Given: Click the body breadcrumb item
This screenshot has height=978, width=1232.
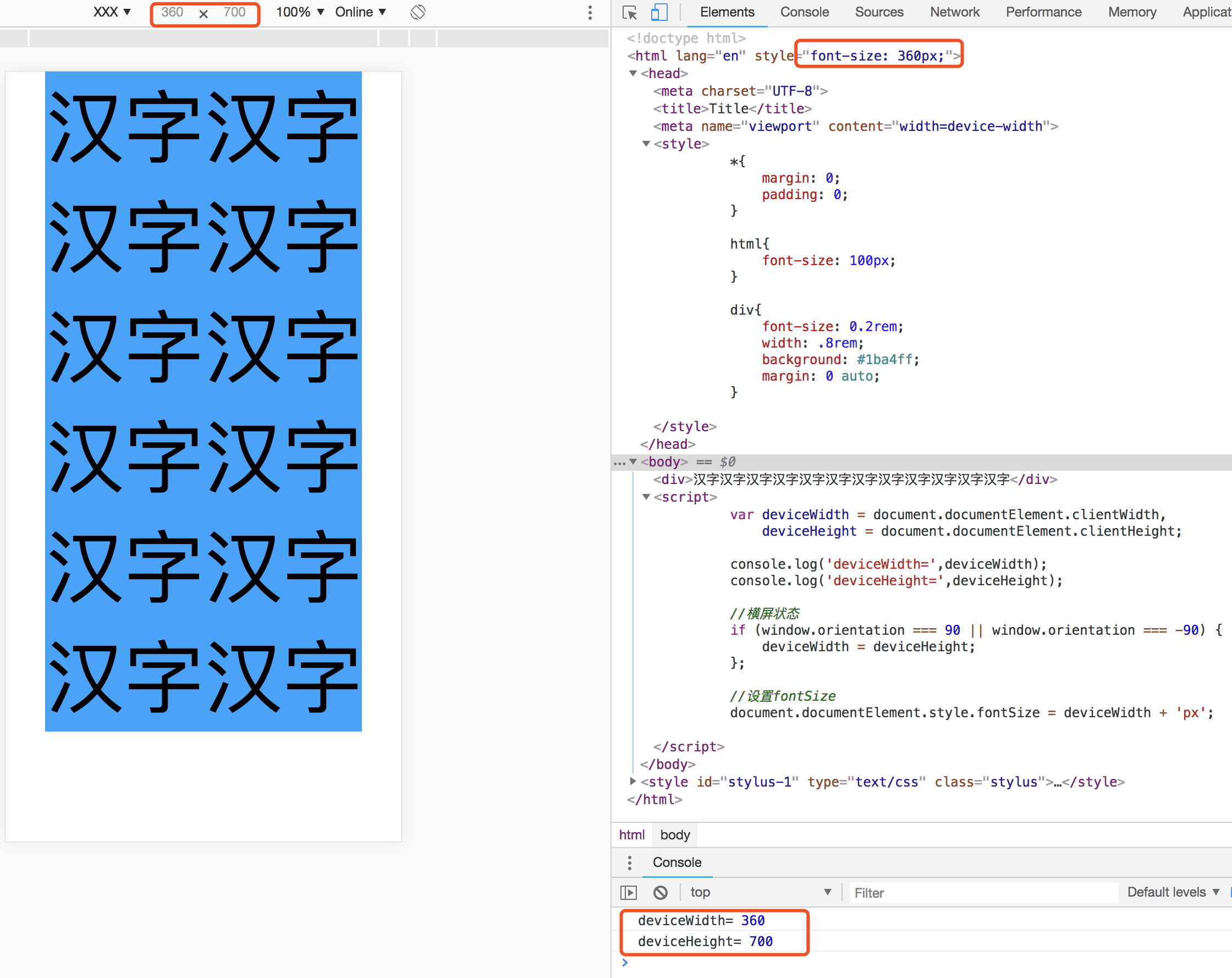Looking at the screenshot, I should click(x=675, y=835).
